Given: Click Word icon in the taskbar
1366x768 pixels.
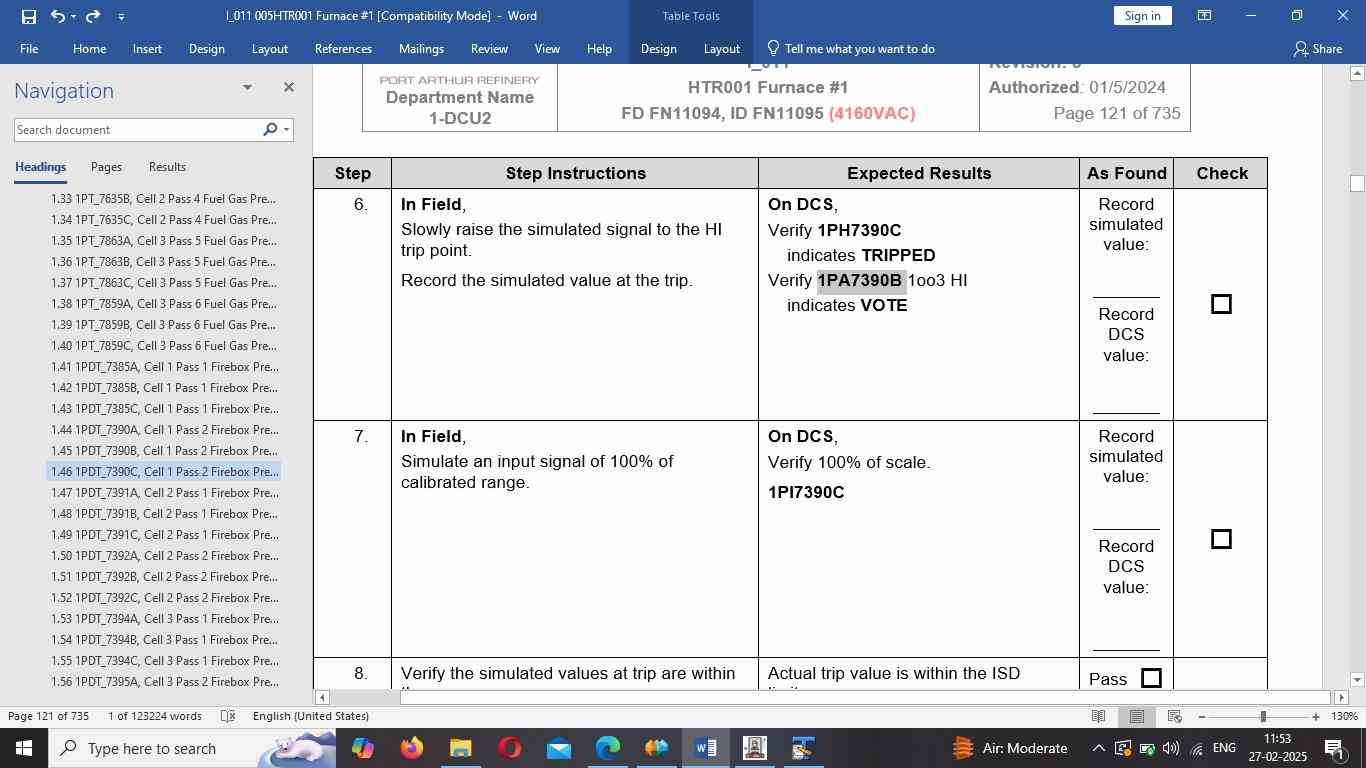Looking at the screenshot, I should click(705, 748).
